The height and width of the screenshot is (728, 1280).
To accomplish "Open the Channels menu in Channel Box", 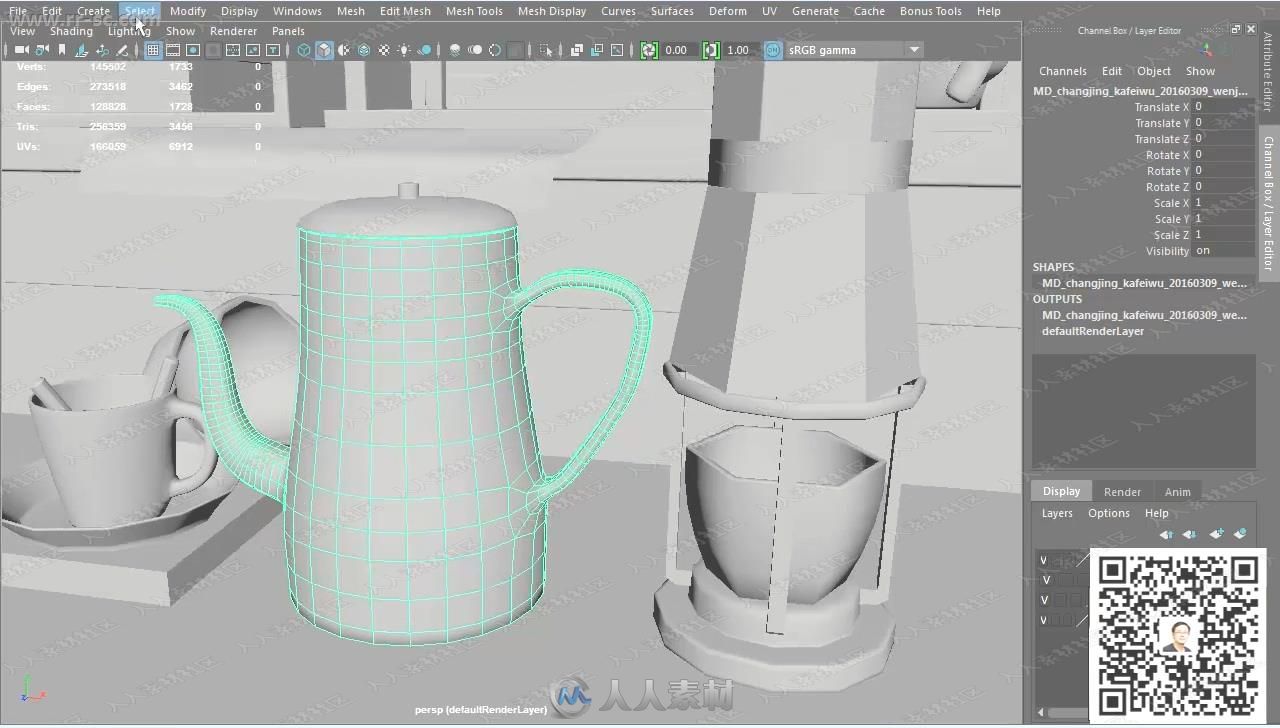I will coord(1062,71).
